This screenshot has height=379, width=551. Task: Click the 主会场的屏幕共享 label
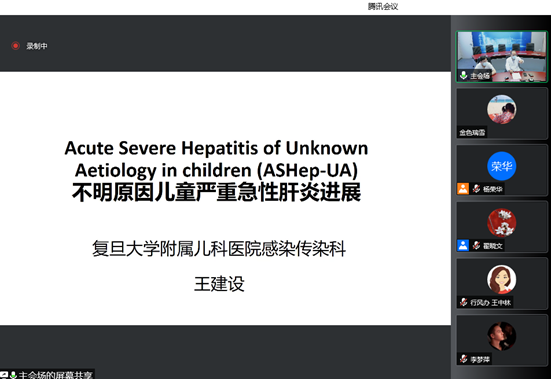pos(55,375)
